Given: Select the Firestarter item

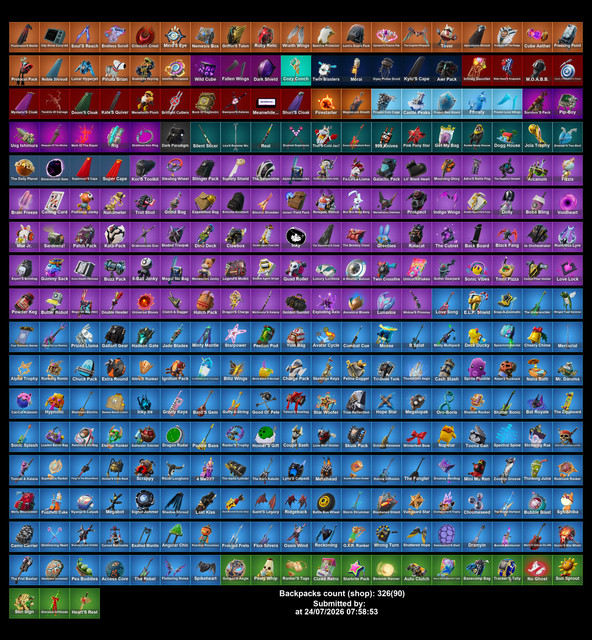Looking at the screenshot, I should 326,104.
